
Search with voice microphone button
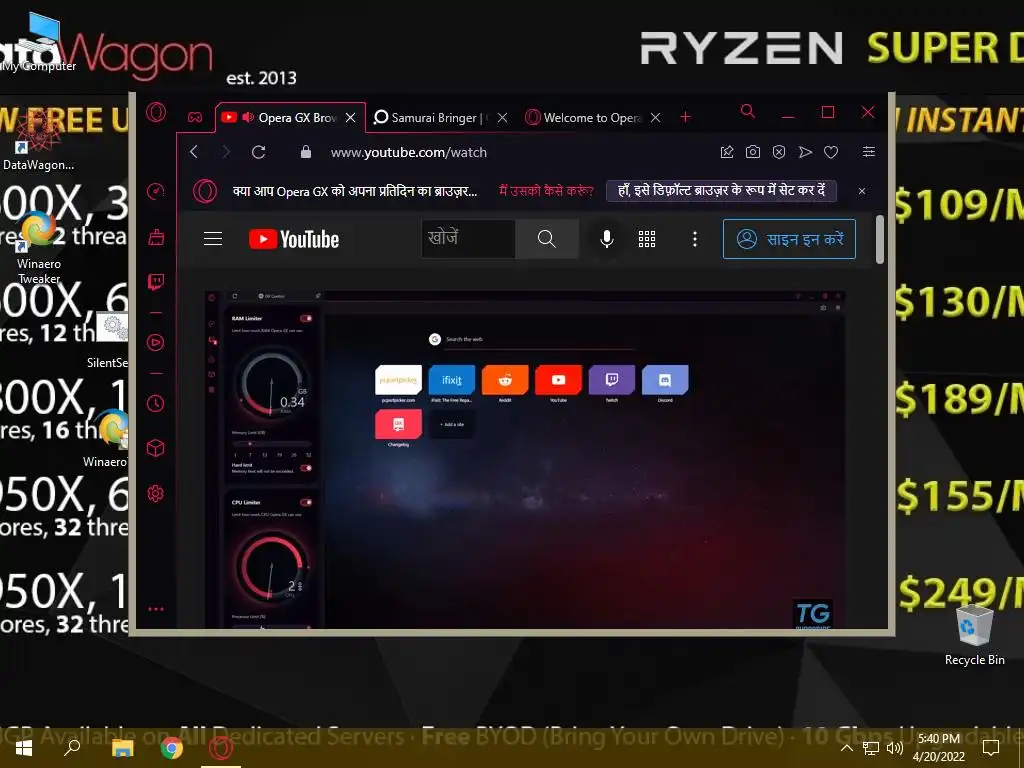point(607,239)
